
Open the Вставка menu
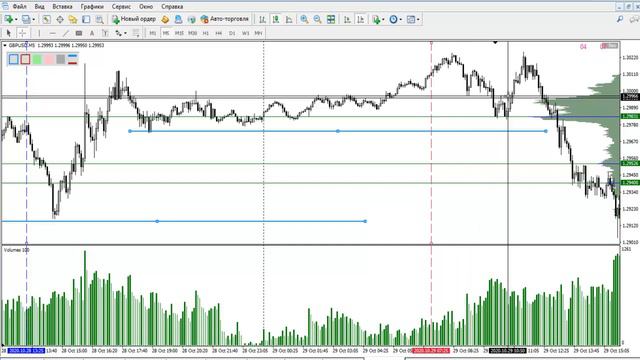62,7
